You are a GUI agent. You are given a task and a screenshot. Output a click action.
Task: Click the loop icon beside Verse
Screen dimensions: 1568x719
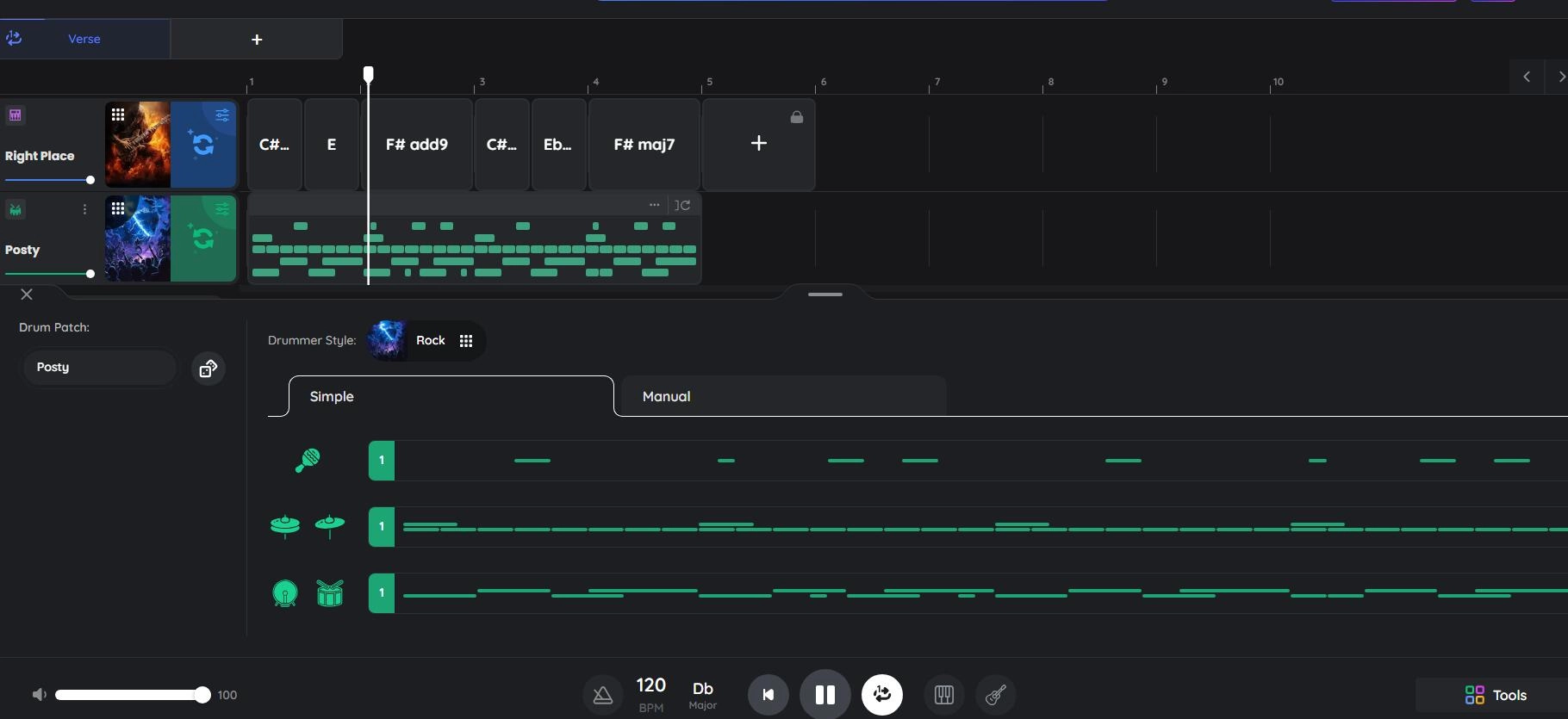click(14, 38)
